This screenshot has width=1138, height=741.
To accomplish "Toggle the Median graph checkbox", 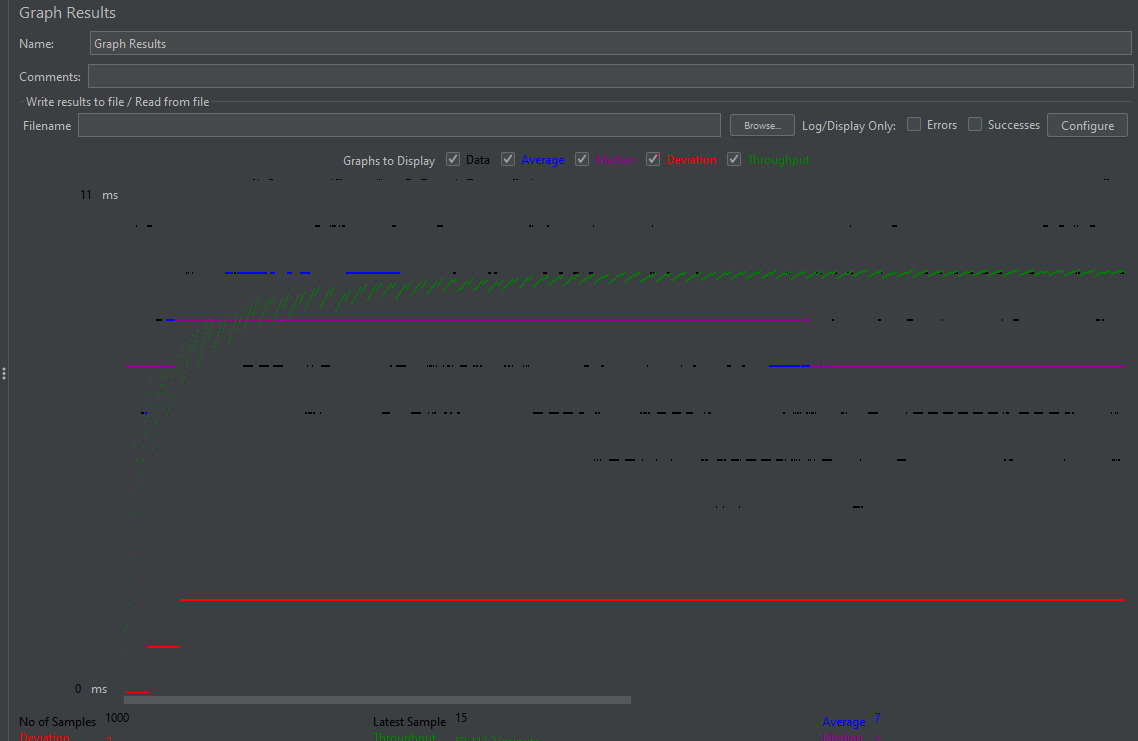I will (582, 159).
